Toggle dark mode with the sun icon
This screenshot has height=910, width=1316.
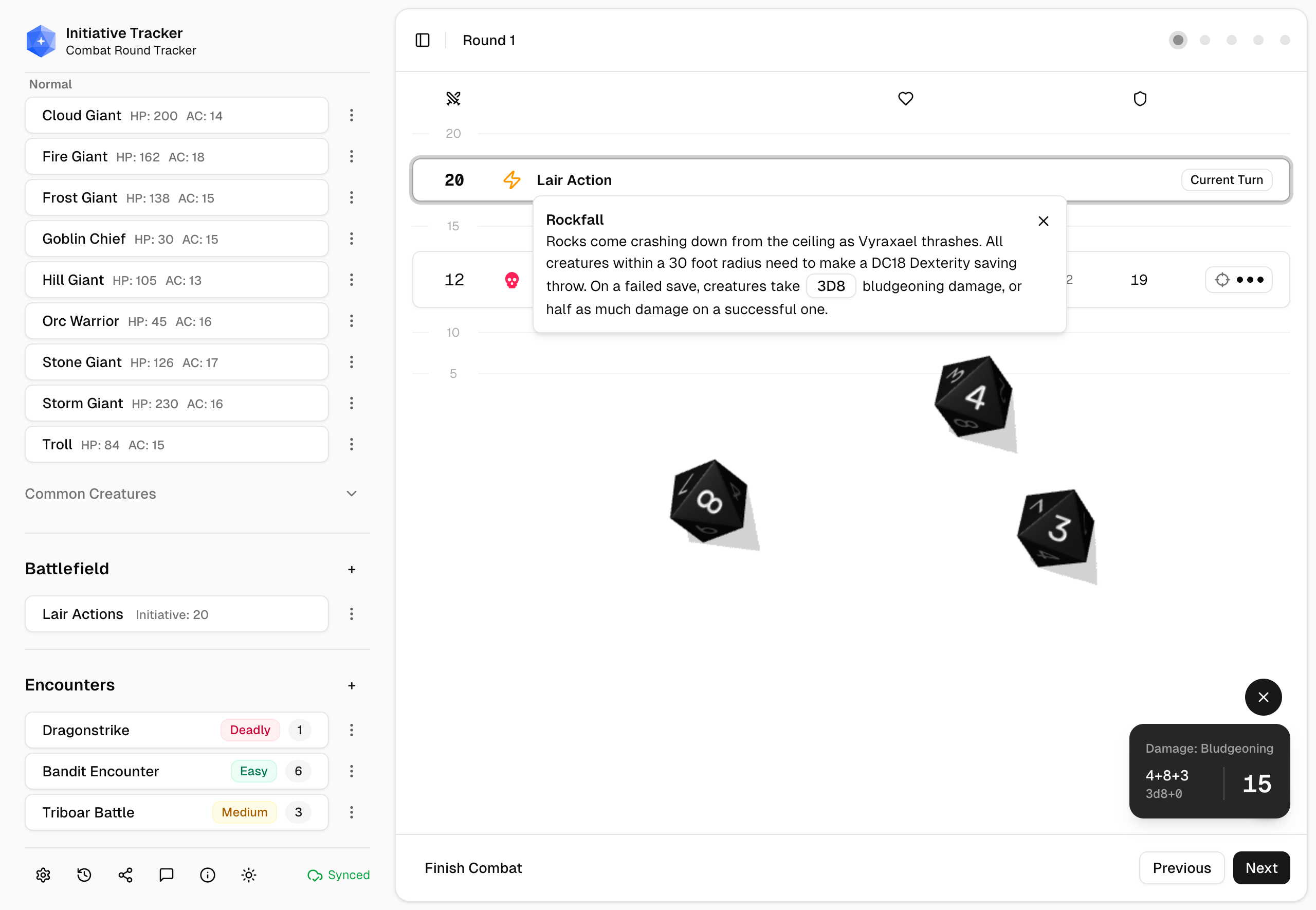(248, 875)
